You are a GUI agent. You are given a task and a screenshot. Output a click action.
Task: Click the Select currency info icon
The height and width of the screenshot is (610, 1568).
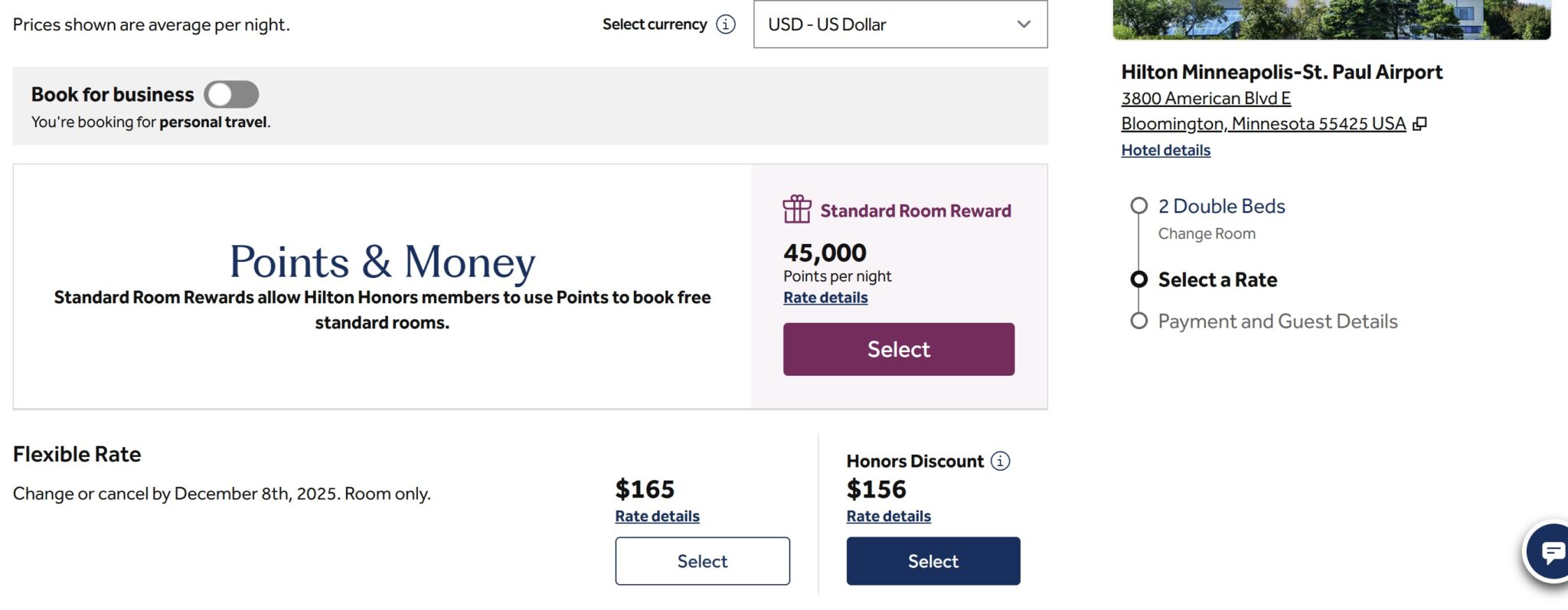[726, 24]
